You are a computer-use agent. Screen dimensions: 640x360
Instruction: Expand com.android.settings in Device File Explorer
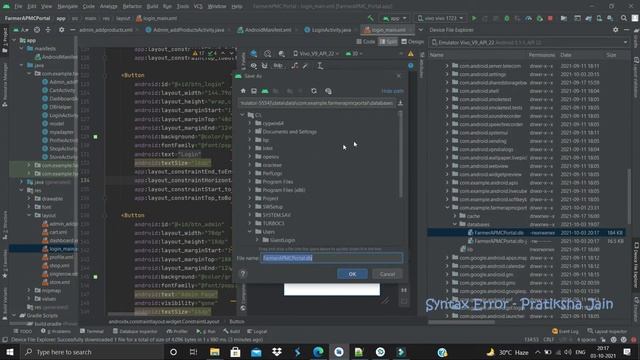[447, 74]
